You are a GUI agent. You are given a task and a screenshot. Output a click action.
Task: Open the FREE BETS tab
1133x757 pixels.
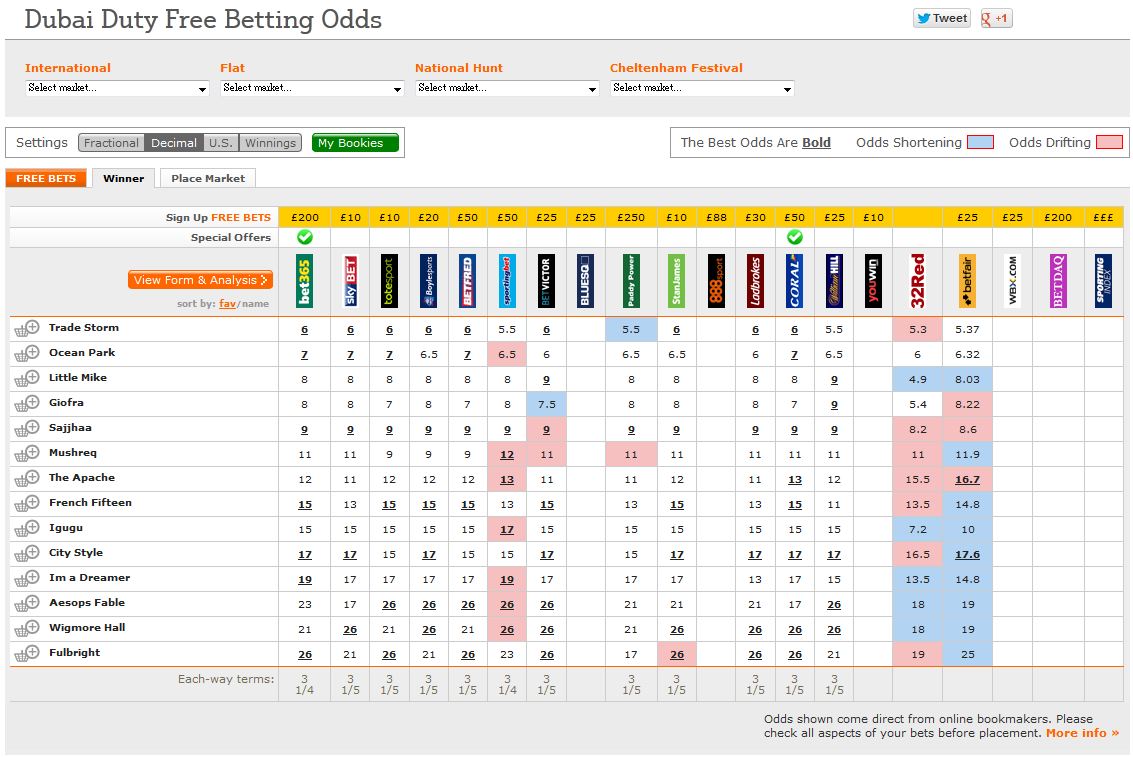point(46,178)
